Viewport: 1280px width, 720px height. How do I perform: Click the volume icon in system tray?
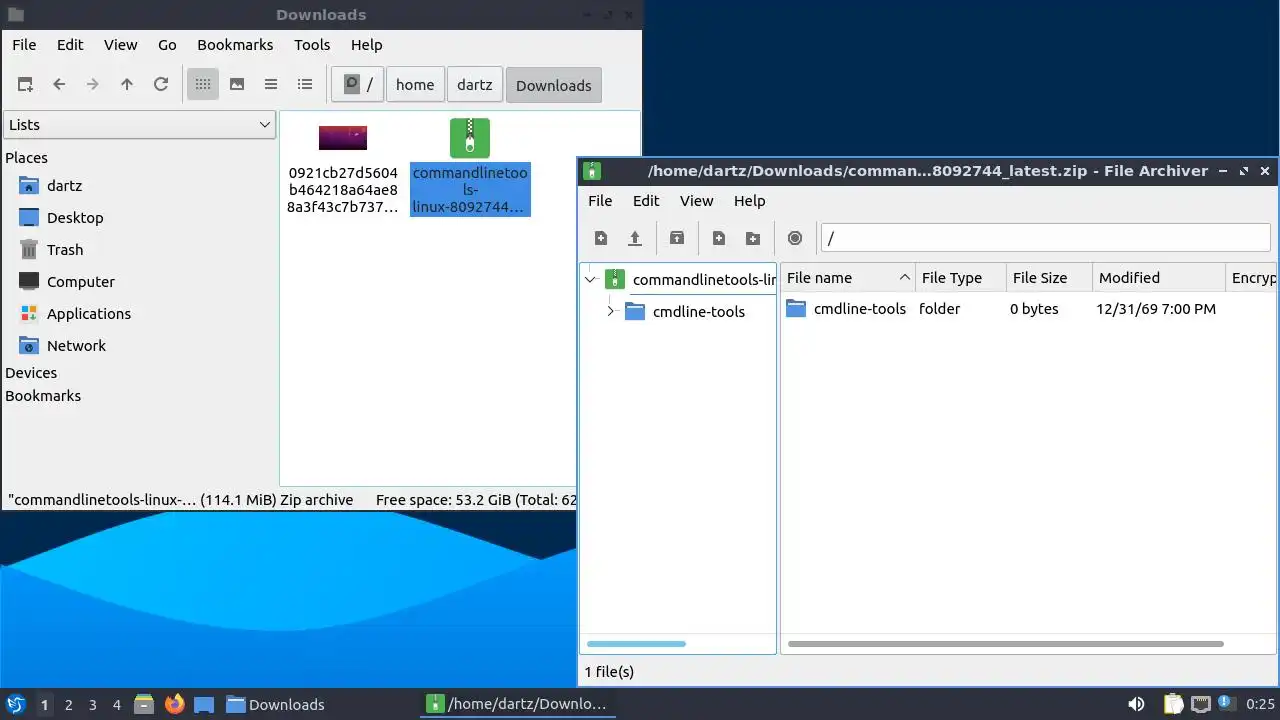point(1136,704)
